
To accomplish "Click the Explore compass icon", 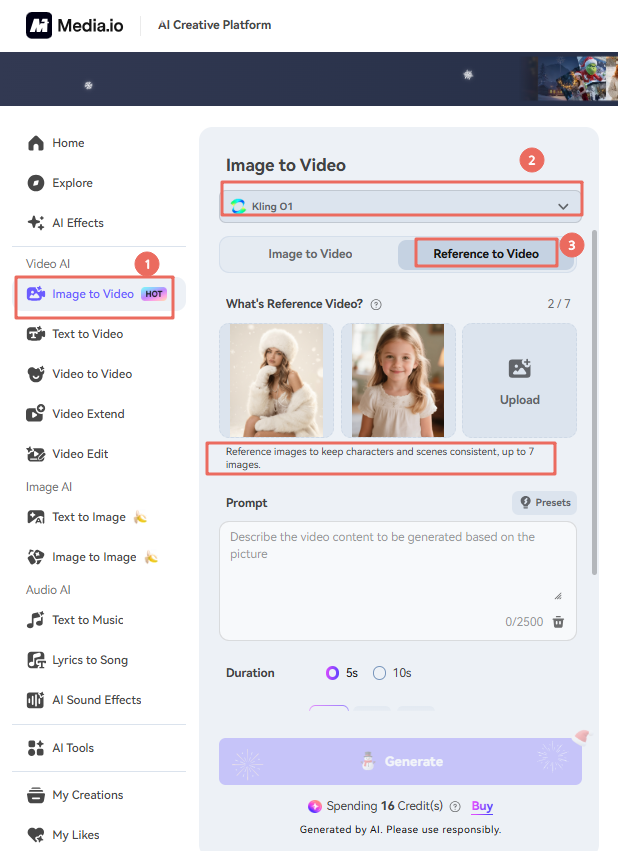I will (36, 183).
